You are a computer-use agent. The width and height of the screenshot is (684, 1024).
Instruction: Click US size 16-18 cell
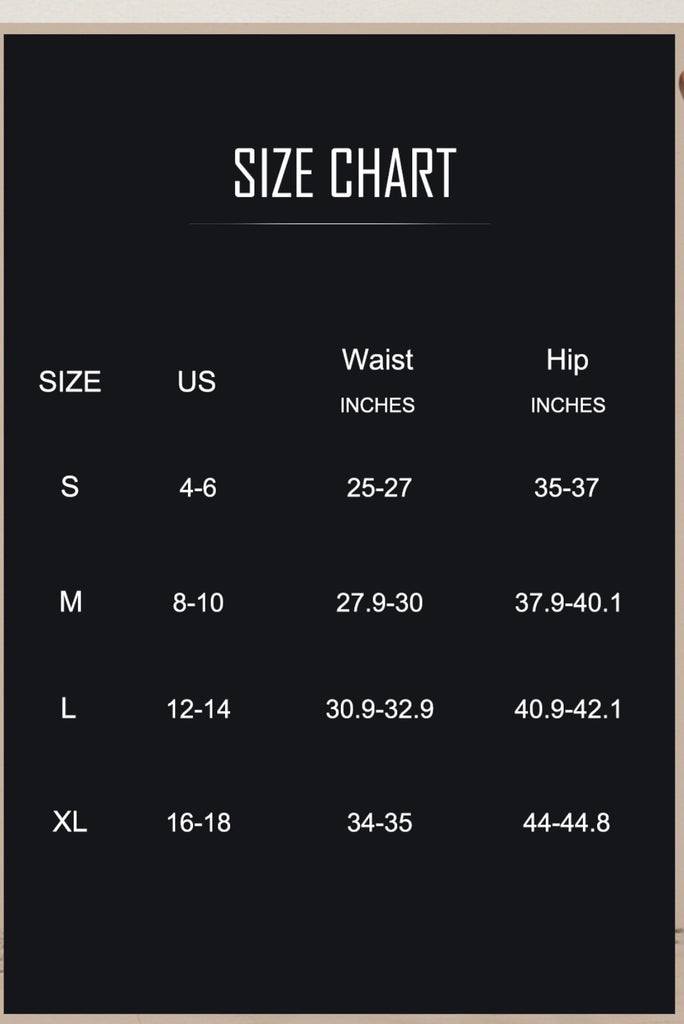(x=199, y=823)
